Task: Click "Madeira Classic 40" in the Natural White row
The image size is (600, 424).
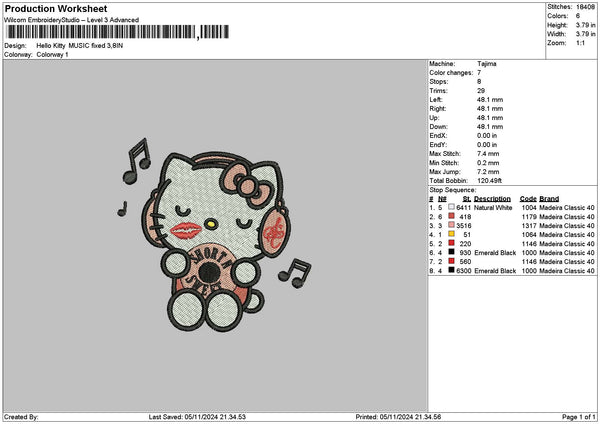Action: click(x=567, y=208)
